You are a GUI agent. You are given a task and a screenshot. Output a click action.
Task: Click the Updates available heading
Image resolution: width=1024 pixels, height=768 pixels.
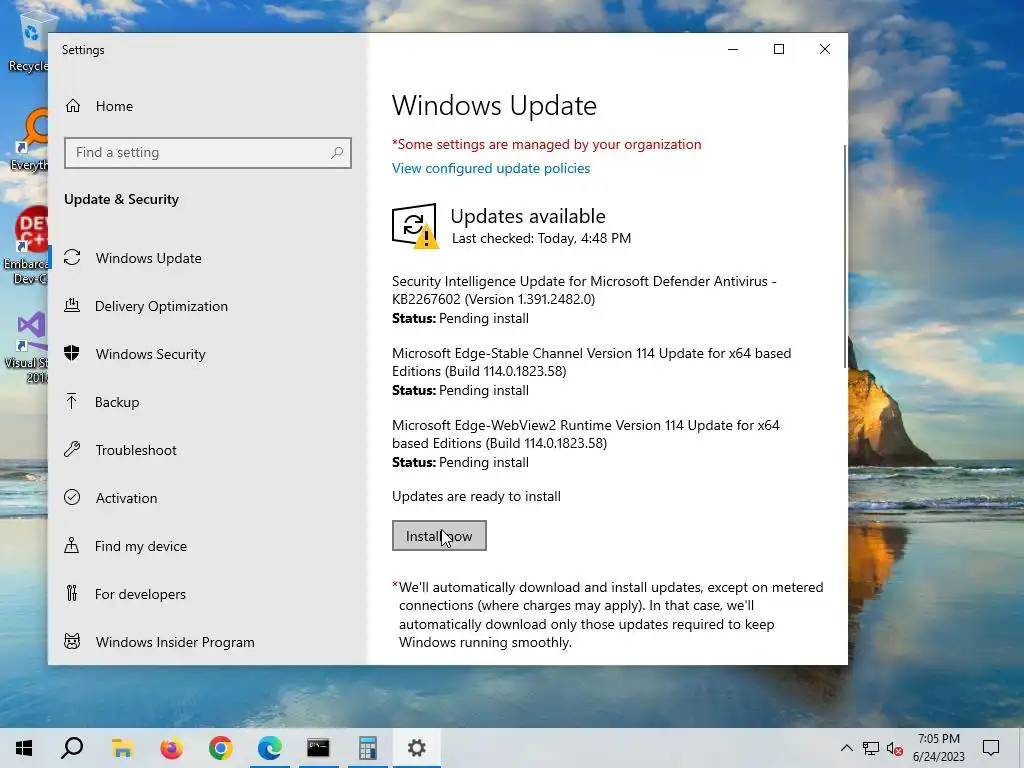tap(528, 216)
